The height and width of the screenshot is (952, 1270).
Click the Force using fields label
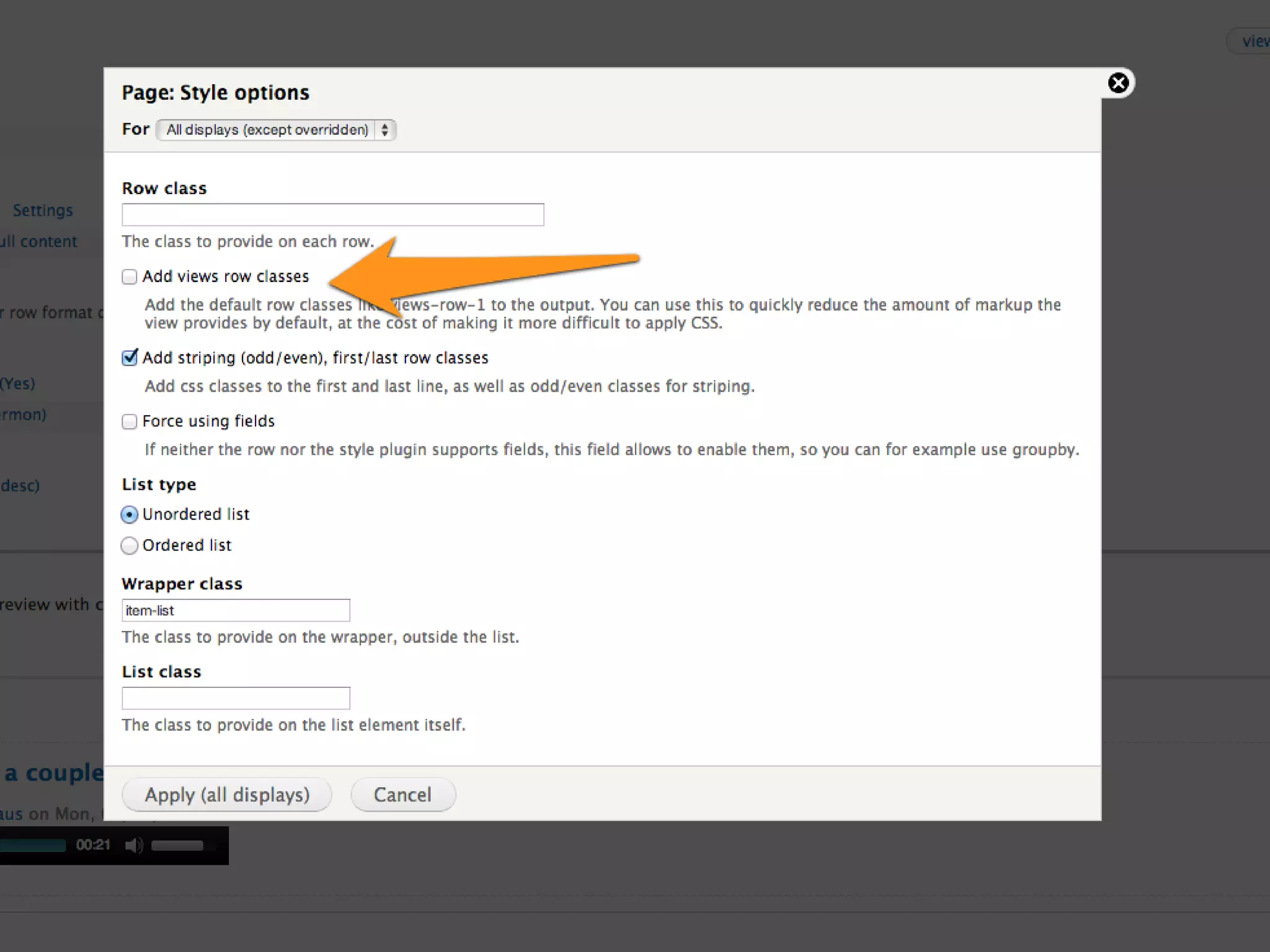pyautogui.click(x=208, y=421)
